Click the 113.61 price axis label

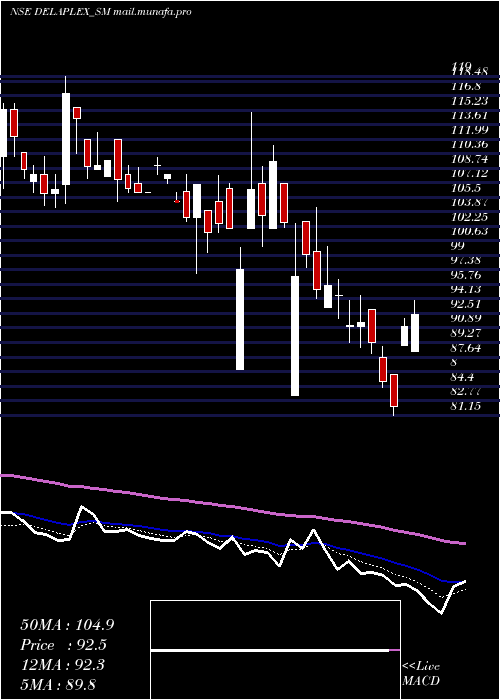click(x=470, y=115)
